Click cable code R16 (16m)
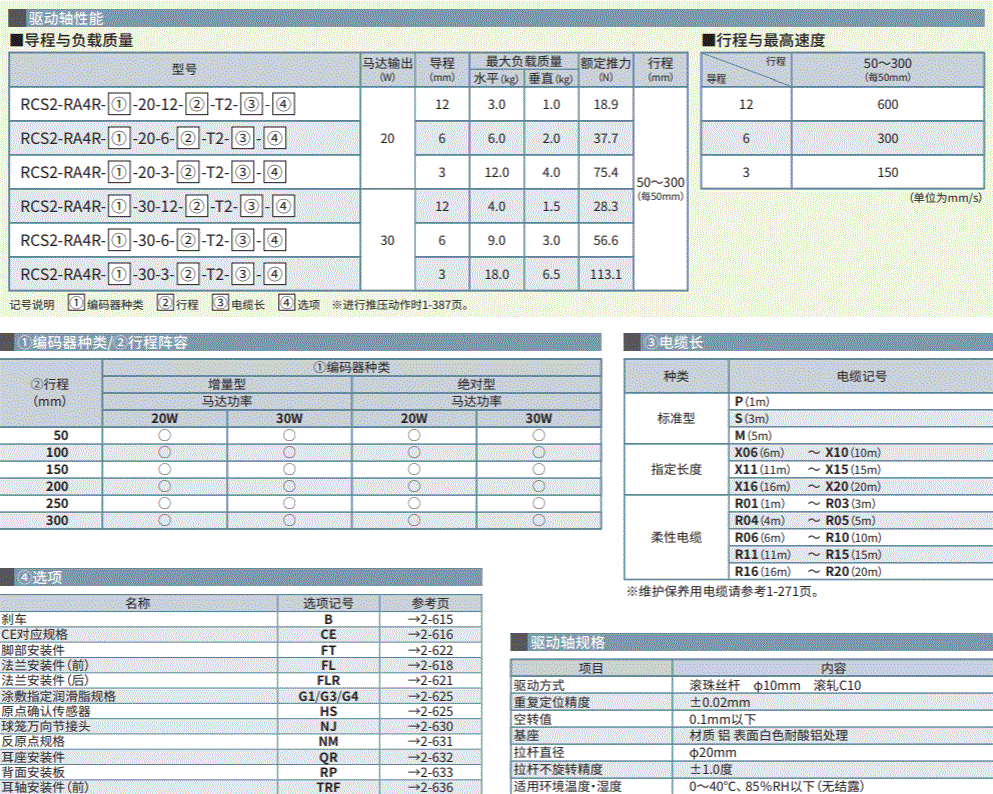The height and width of the screenshot is (794, 993). (762, 571)
